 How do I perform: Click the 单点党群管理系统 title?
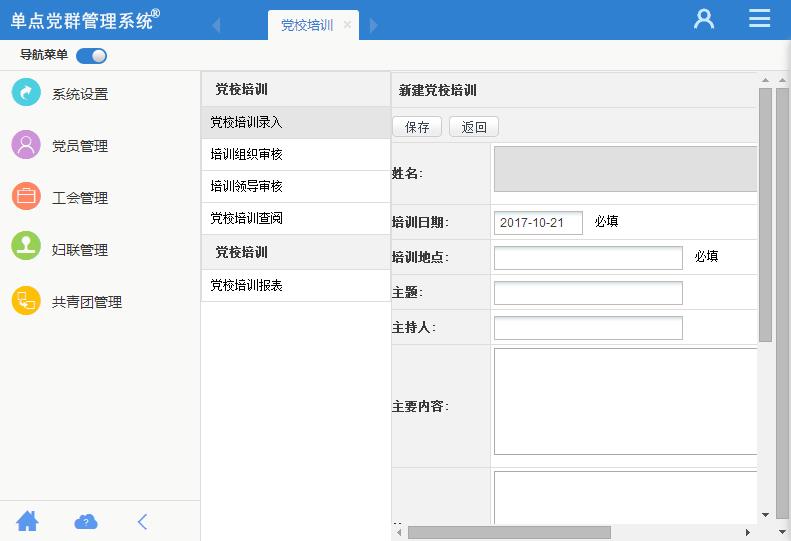[x=85, y=20]
